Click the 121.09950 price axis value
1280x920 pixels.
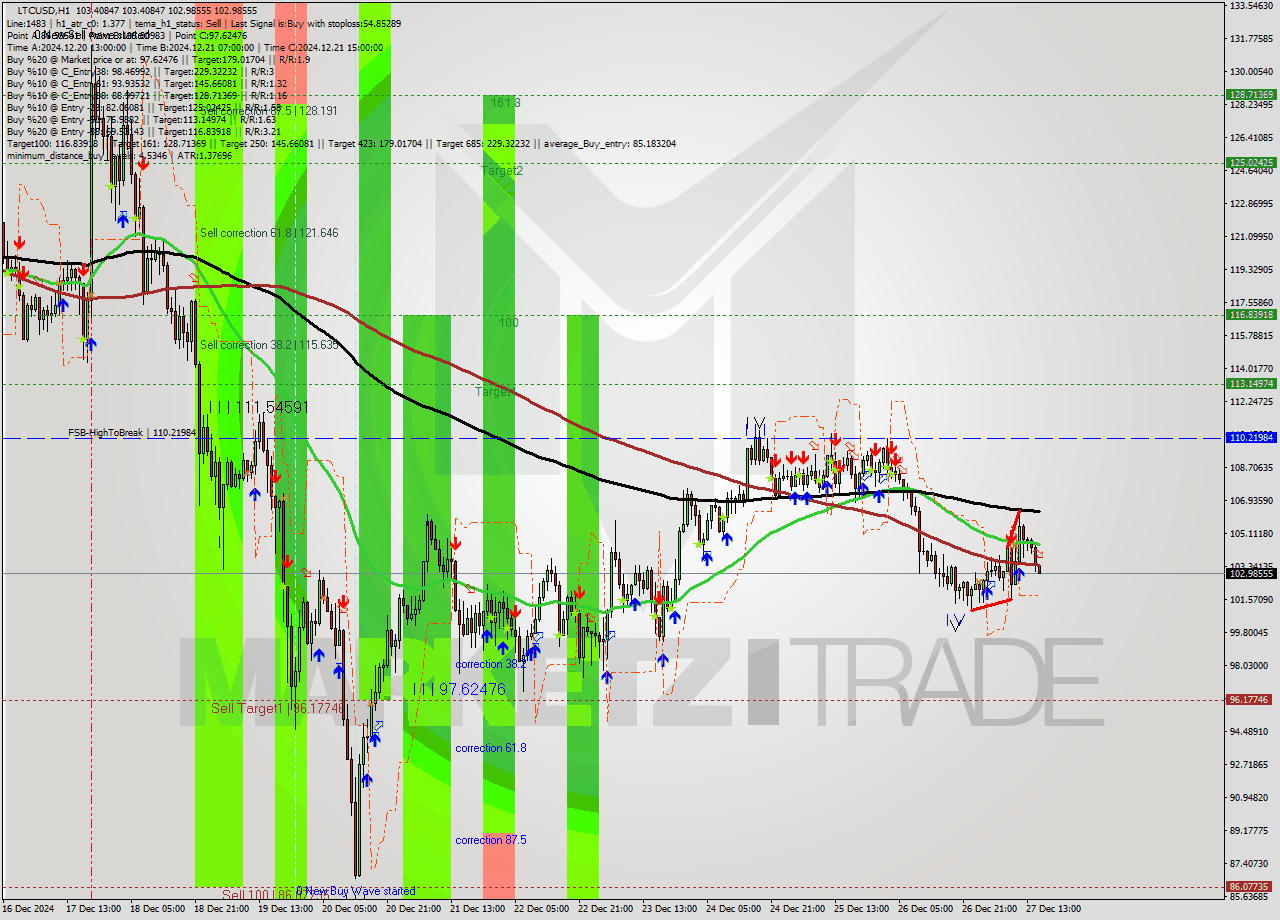click(1251, 237)
